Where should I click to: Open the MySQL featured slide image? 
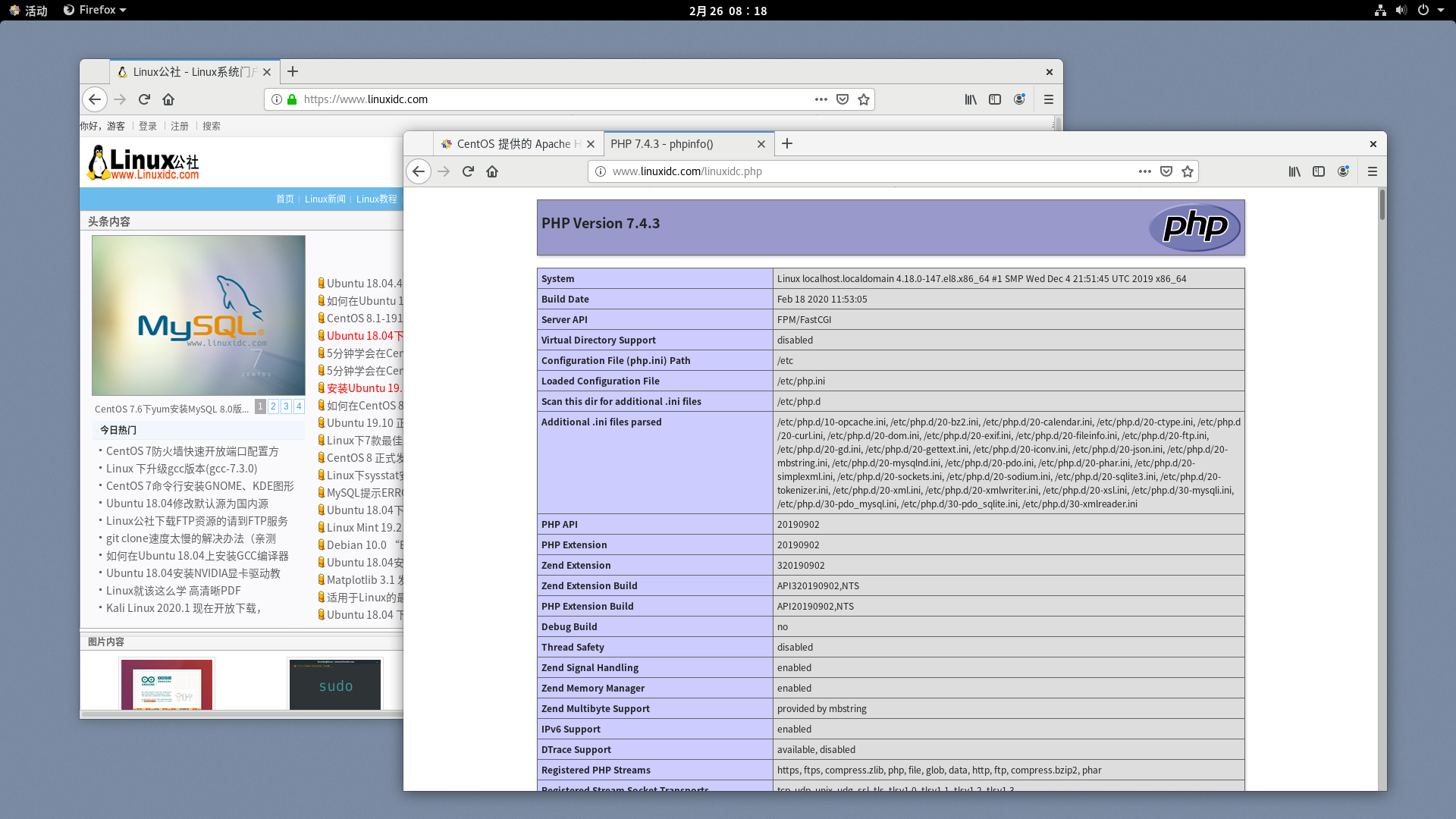click(x=199, y=315)
